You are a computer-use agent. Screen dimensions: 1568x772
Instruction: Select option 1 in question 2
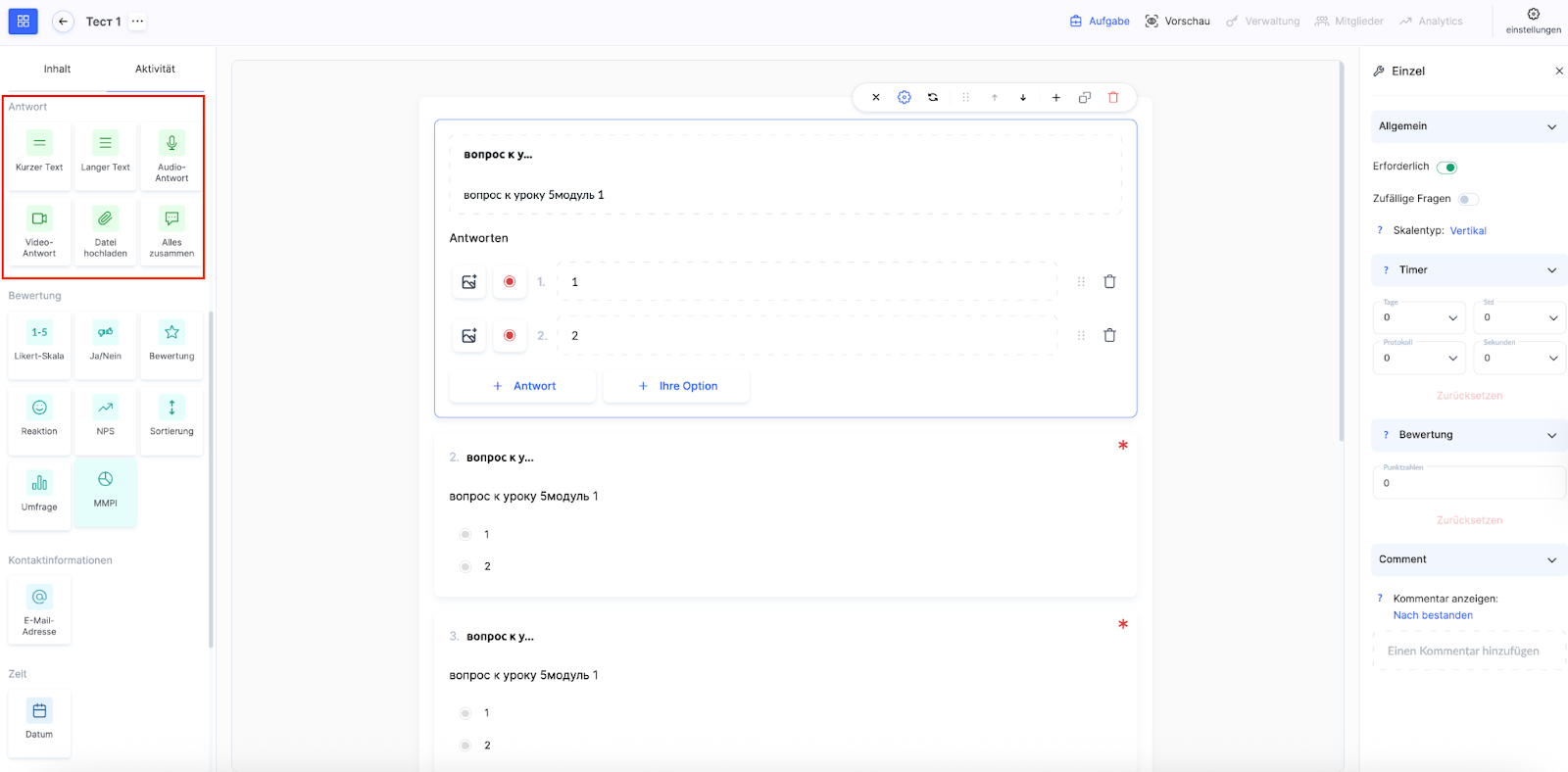[465, 535]
